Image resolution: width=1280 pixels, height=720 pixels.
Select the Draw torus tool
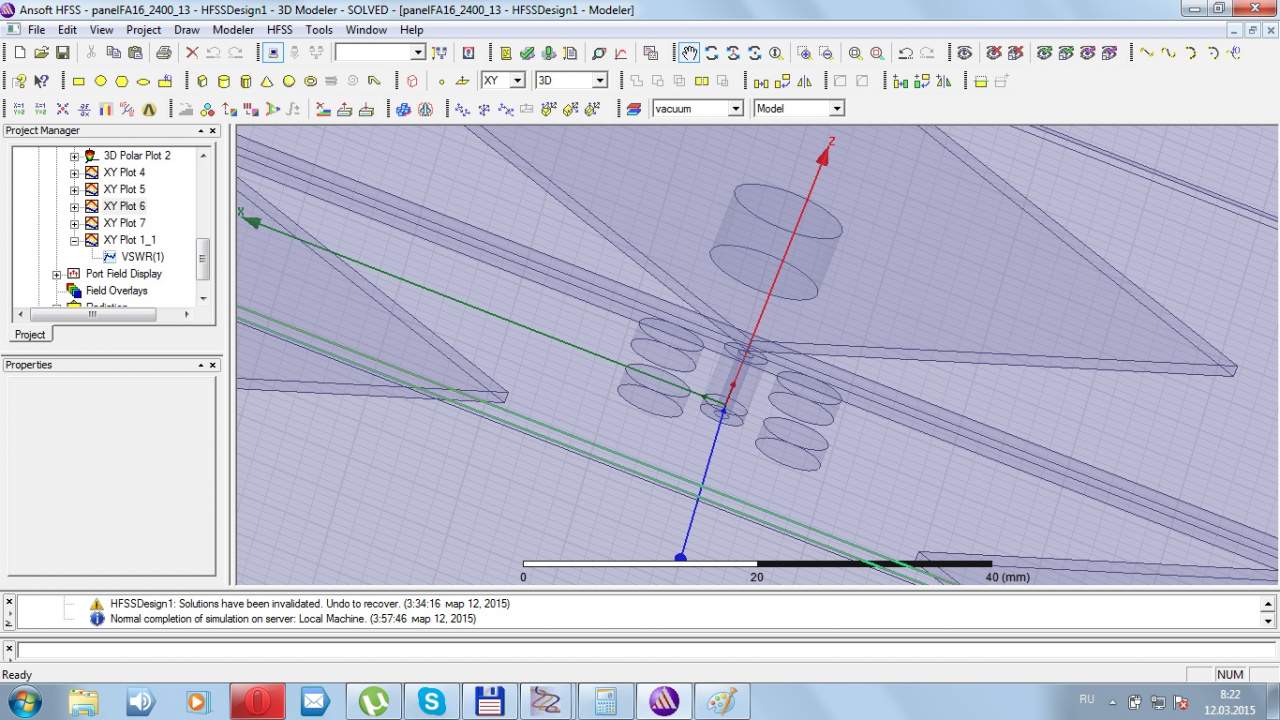(310, 81)
